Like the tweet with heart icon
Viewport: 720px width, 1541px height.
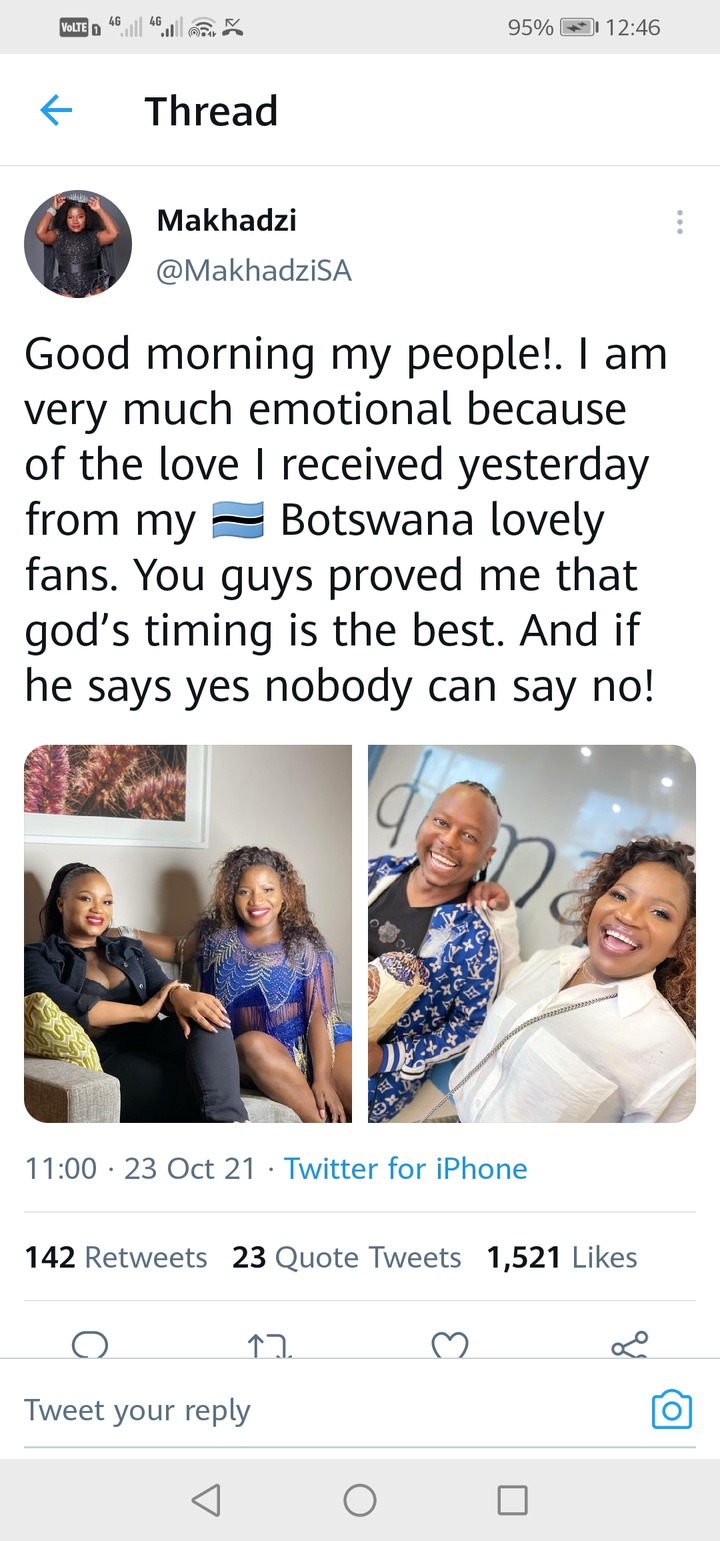click(450, 1345)
